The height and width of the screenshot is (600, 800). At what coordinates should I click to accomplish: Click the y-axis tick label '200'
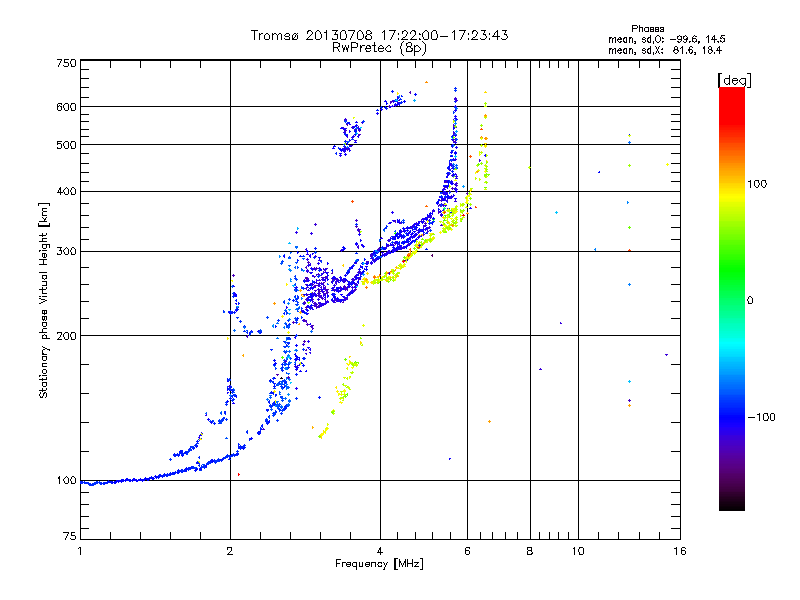click(x=67, y=336)
